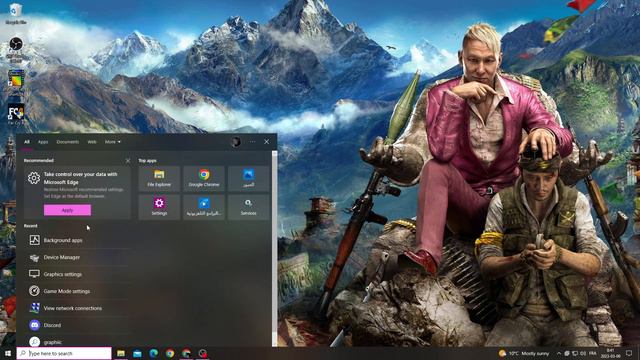Switch to the All search tab
This screenshot has width=640, height=360.
27,142
